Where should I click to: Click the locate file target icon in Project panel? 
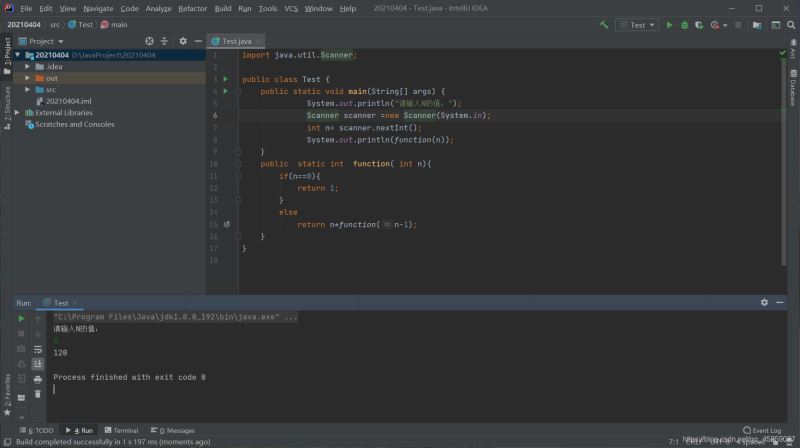149,41
